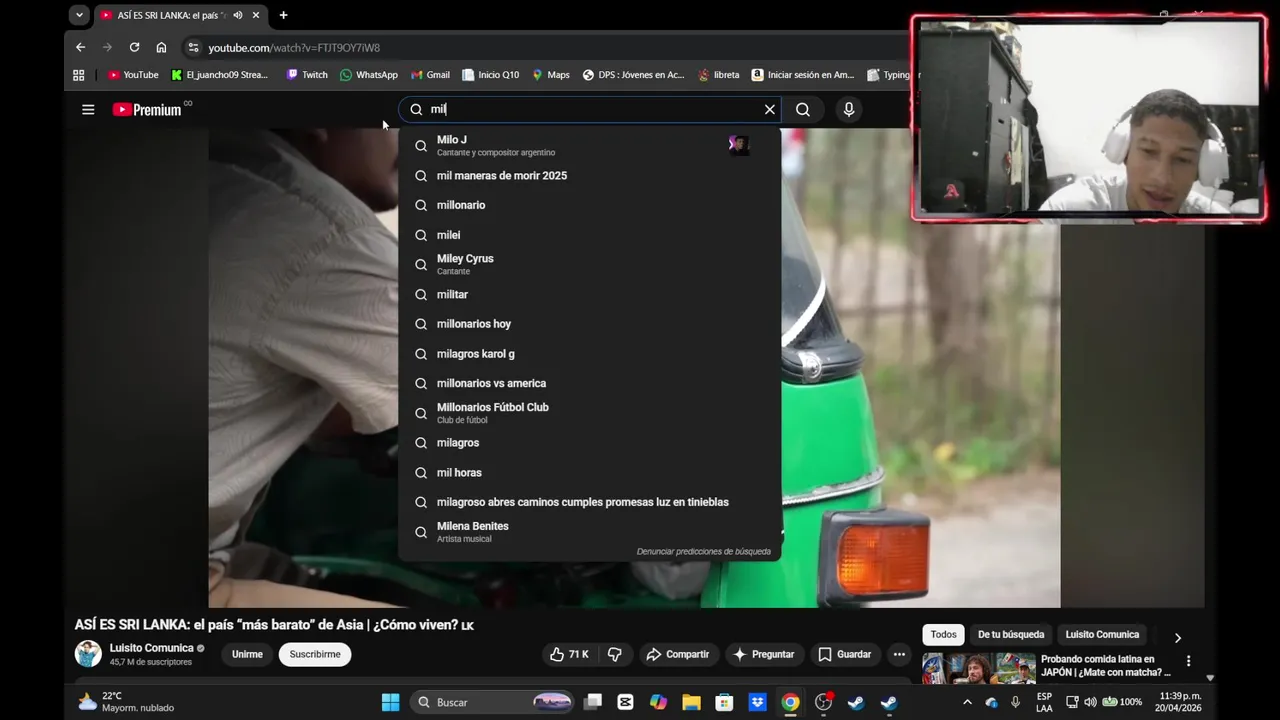Viewport: 1280px width, 720px height.
Task: Open the Probando comida latina en Japón thumbnail
Action: pyautogui.click(x=978, y=668)
